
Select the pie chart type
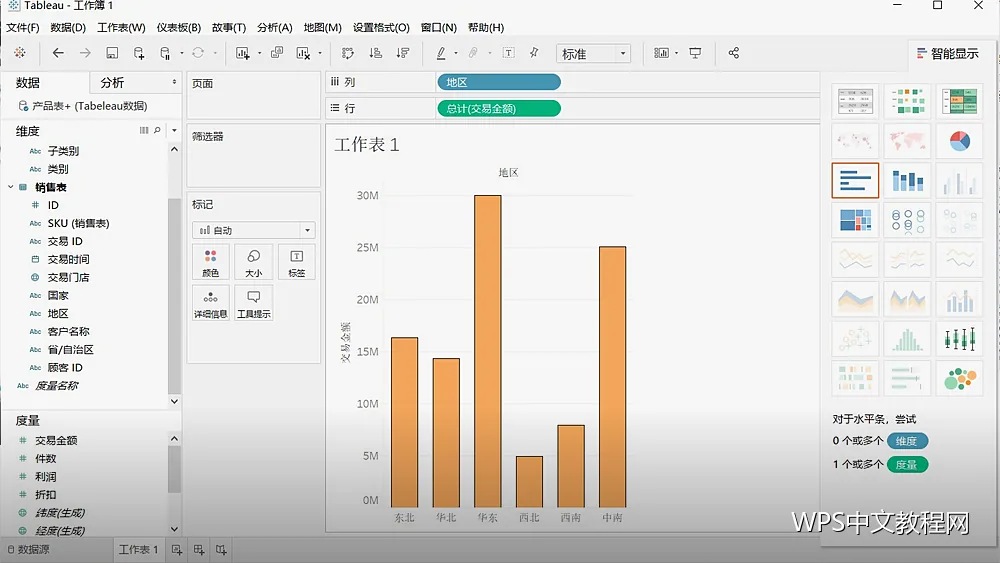(x=959, y=141)
